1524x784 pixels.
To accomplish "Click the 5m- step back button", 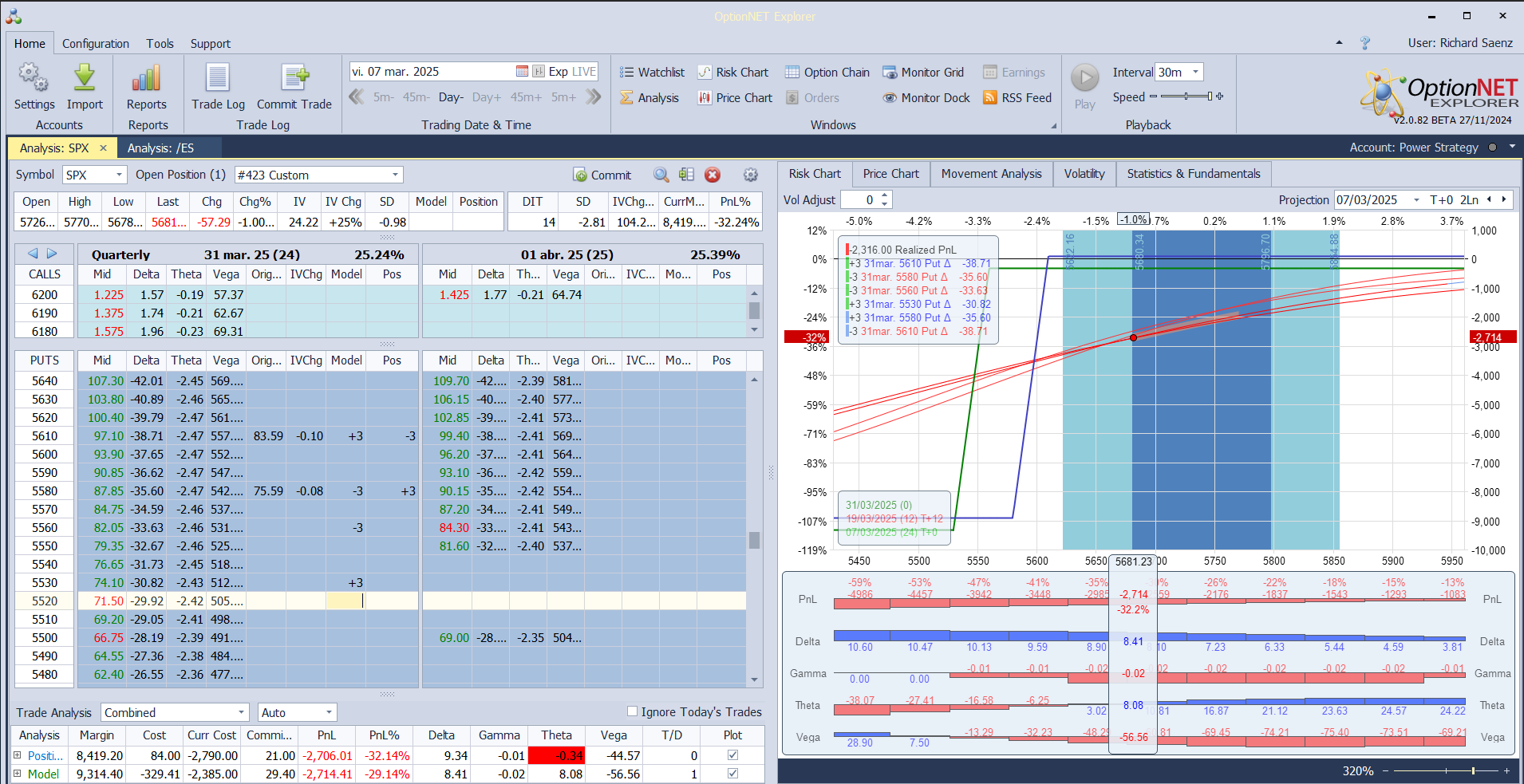I will [383, 97].
